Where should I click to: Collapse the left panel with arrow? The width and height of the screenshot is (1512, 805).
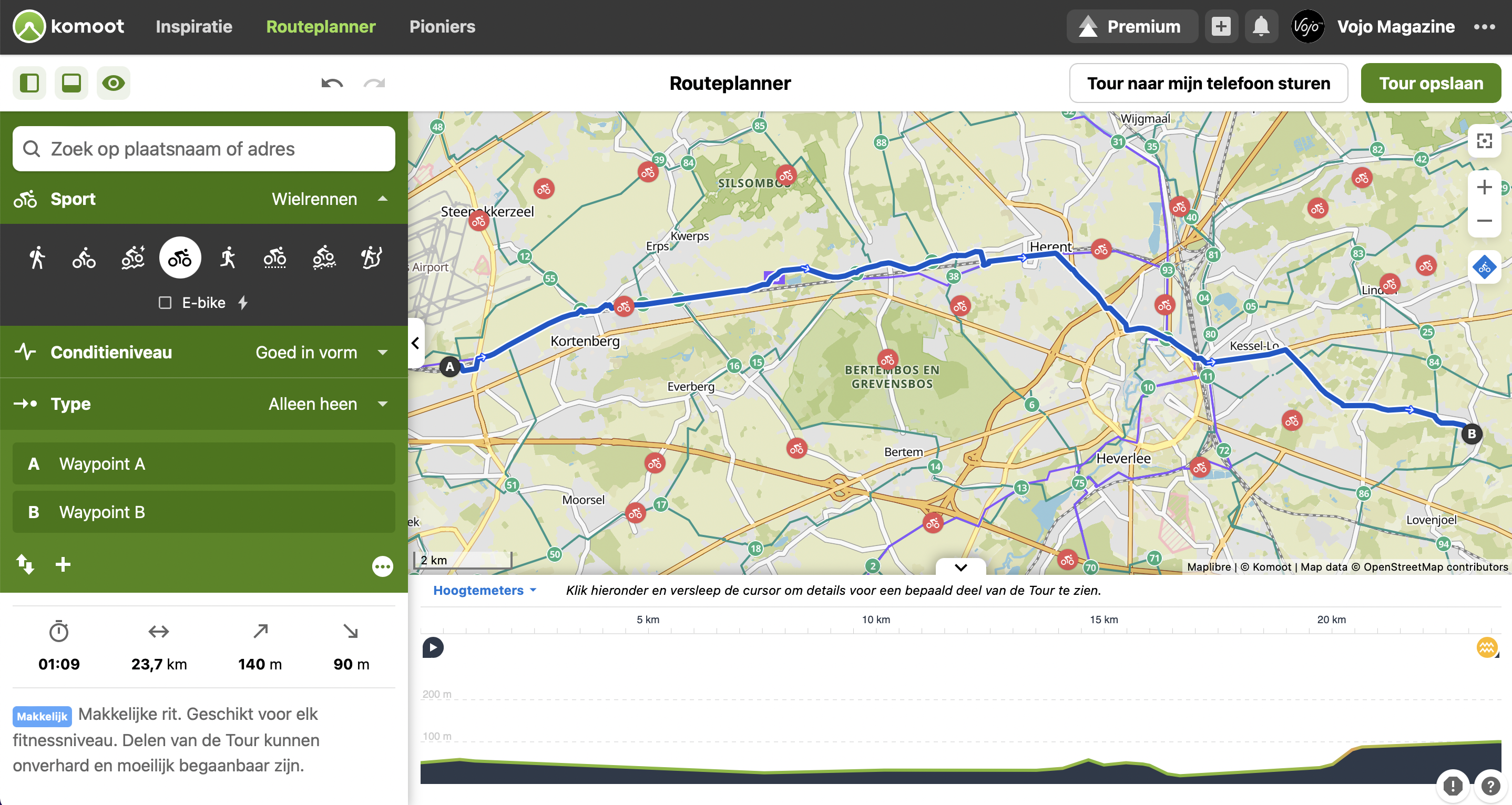(415, 343)
